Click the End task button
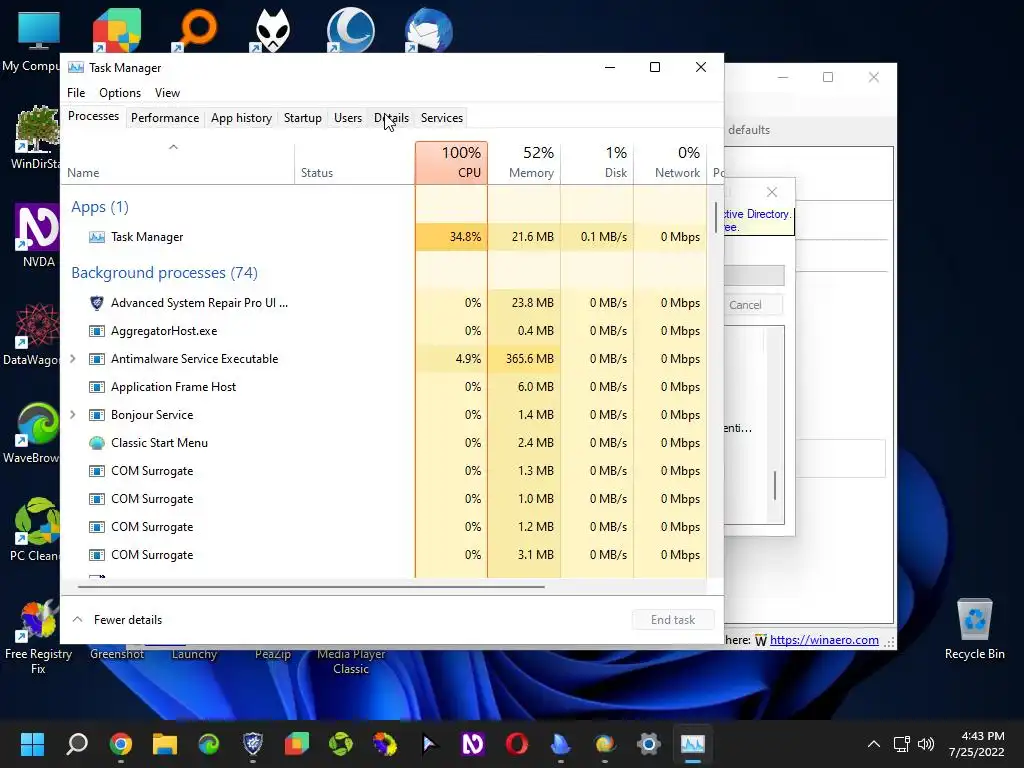The height and width of the screenshot is (768, 1024). 673,620
